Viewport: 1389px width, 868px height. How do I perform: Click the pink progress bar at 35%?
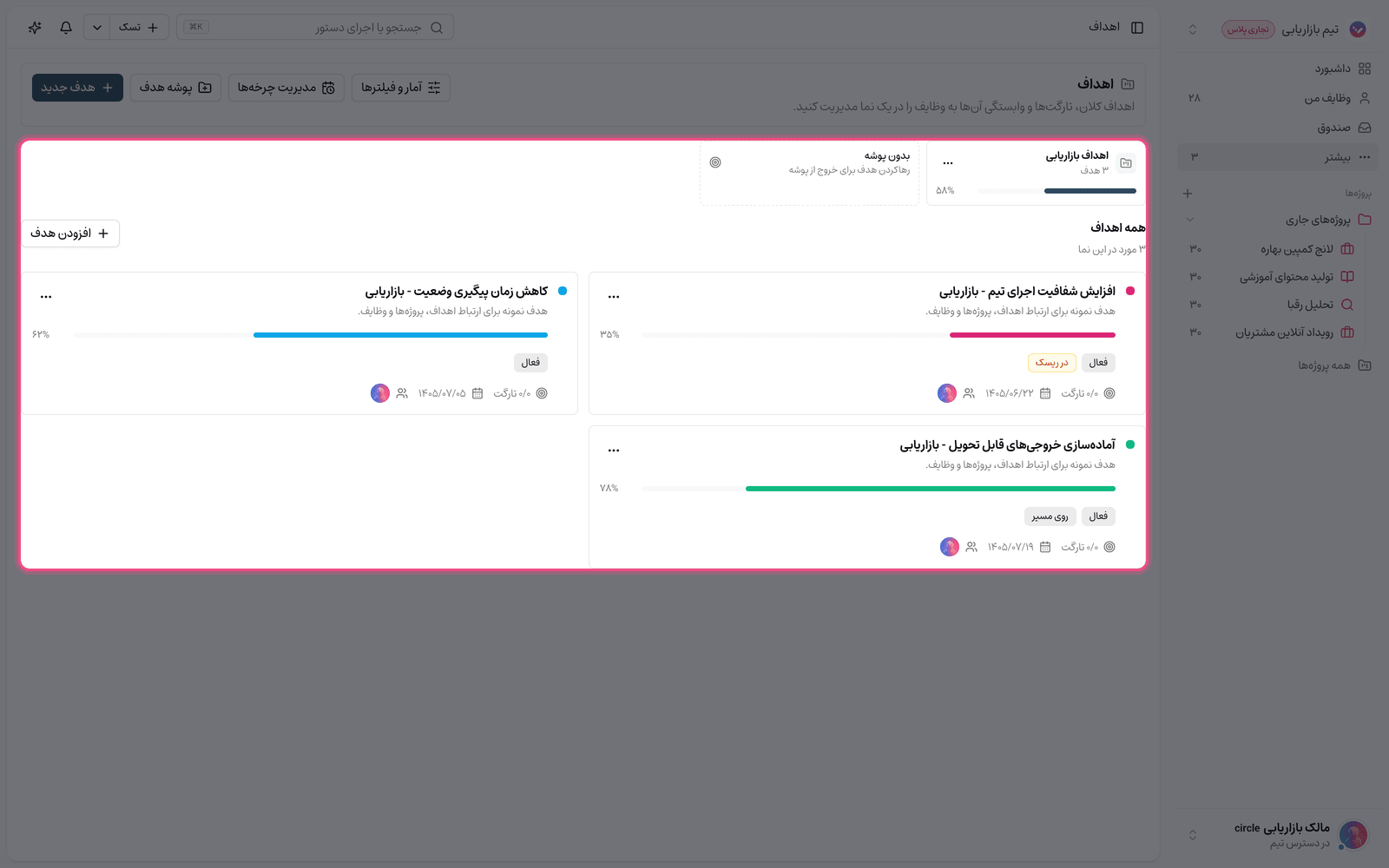point(1032,335)
